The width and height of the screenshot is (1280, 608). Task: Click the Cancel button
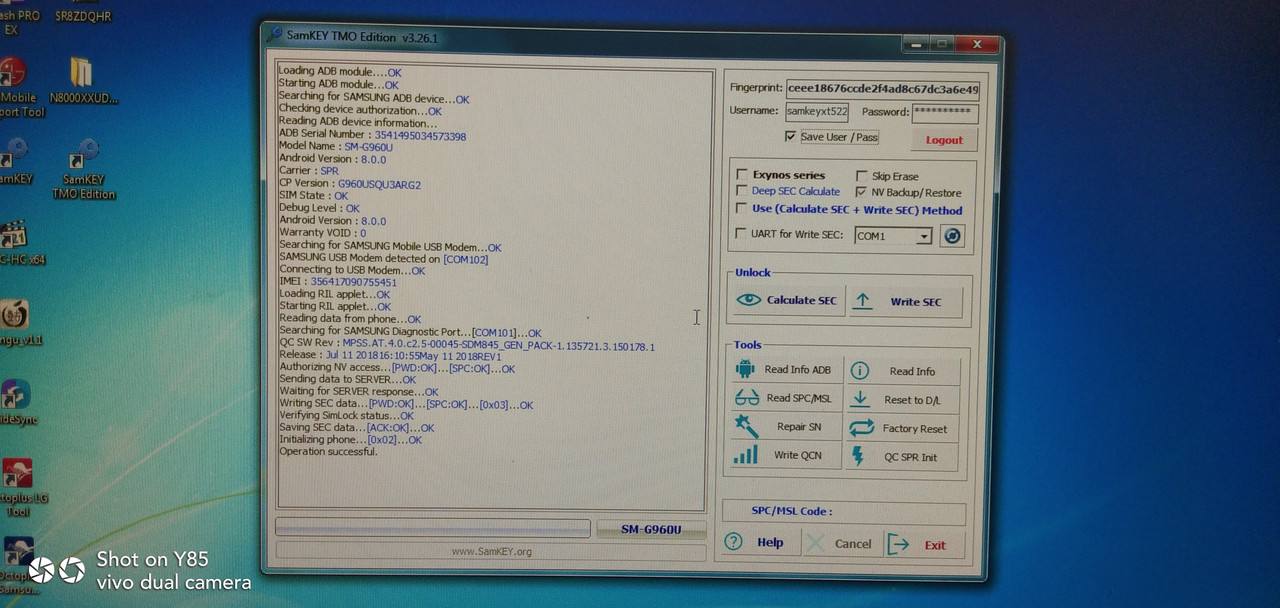[x=842, y=544]
